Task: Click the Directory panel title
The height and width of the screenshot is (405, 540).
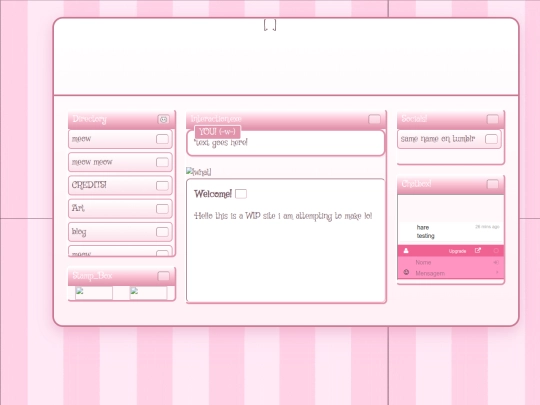Action: 90,119
